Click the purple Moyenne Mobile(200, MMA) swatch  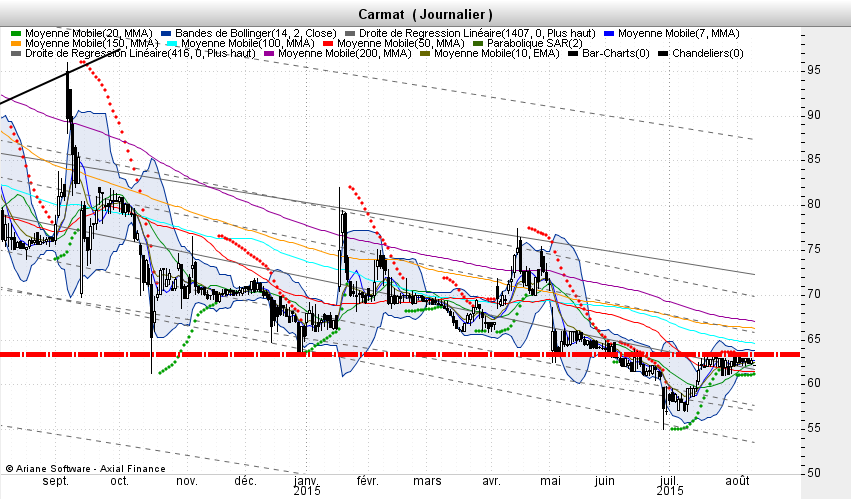coord(269,54)
